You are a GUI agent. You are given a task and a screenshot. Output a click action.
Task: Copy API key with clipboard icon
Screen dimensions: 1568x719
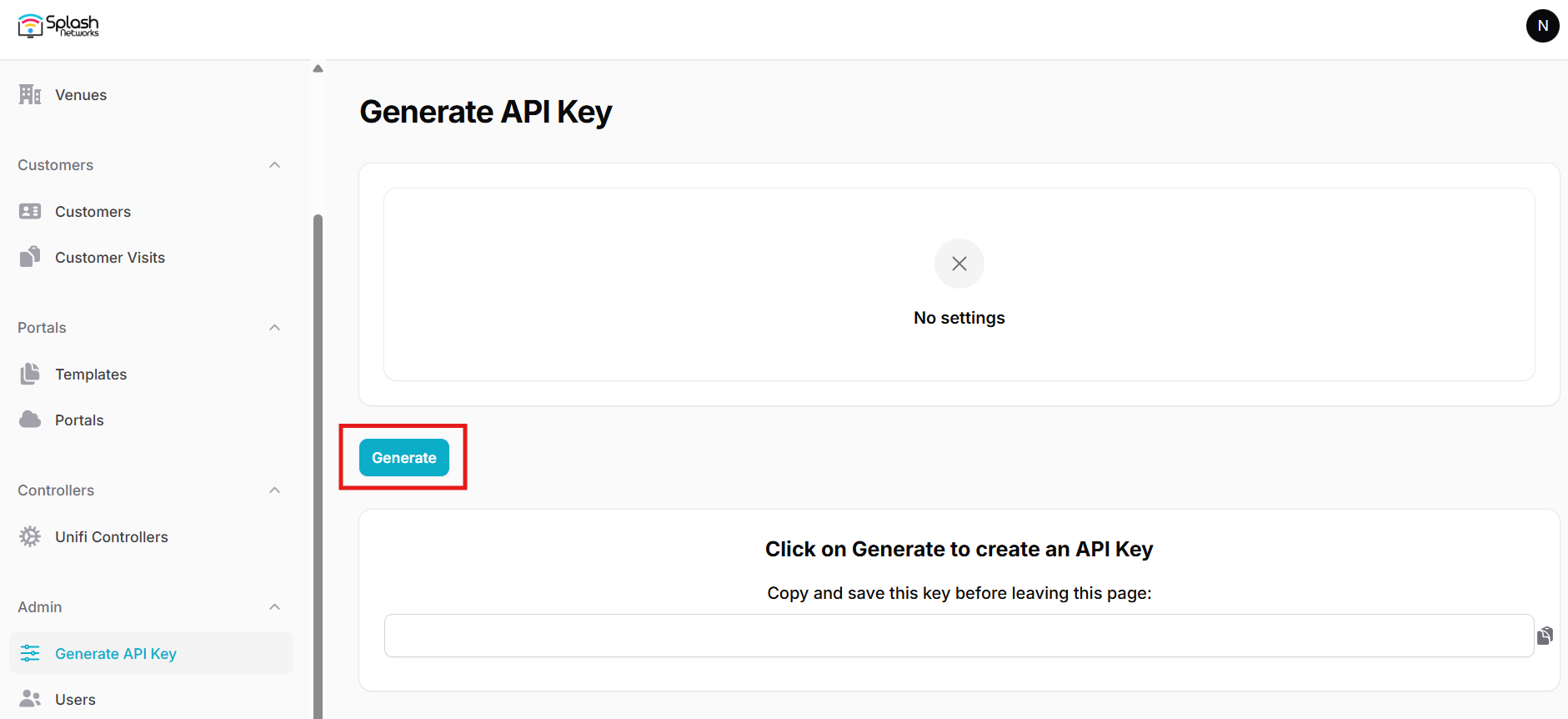pos(1545,636)
